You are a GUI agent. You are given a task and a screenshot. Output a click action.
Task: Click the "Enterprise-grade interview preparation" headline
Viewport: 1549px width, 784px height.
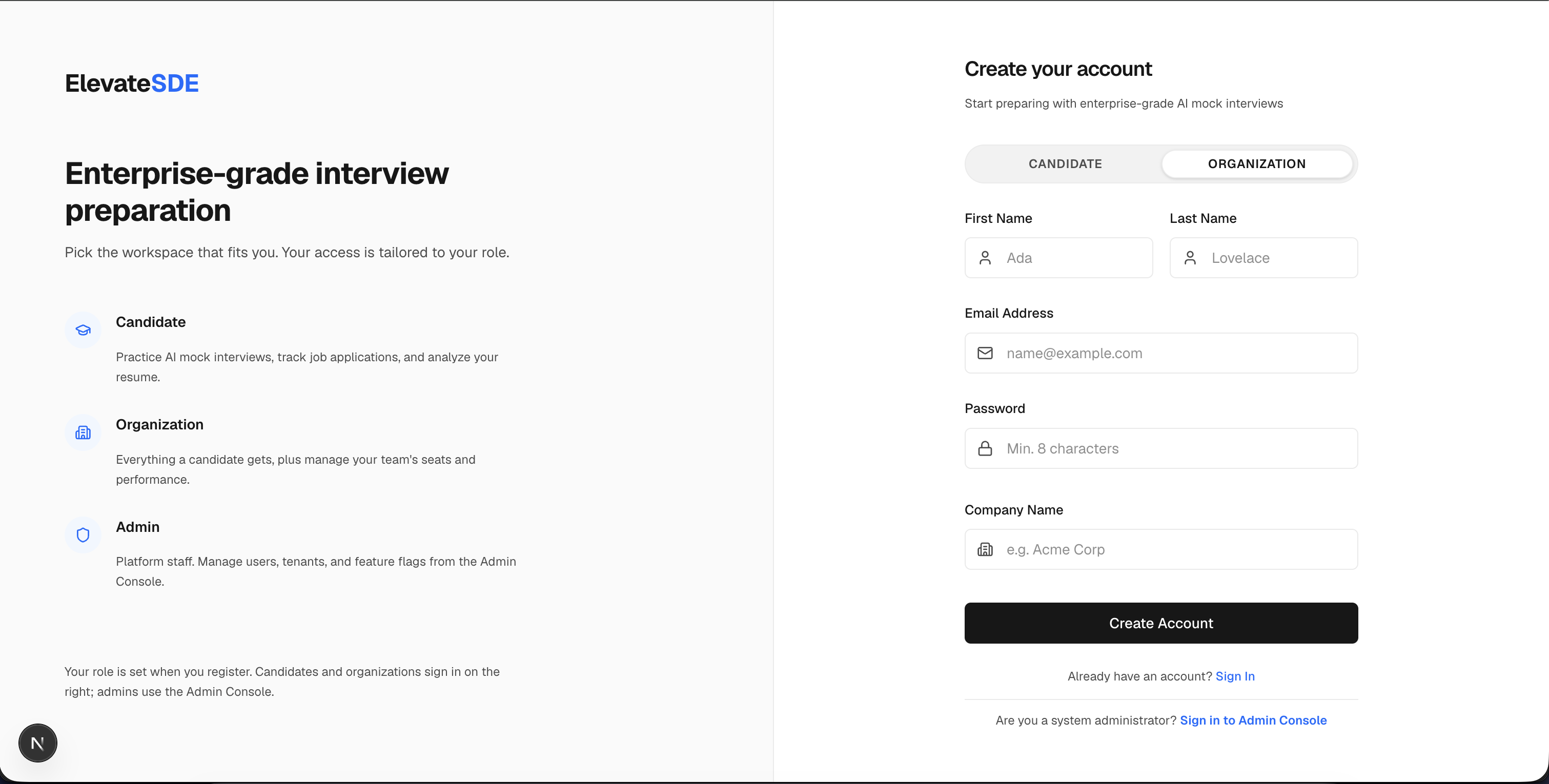(x=257, y=192)
